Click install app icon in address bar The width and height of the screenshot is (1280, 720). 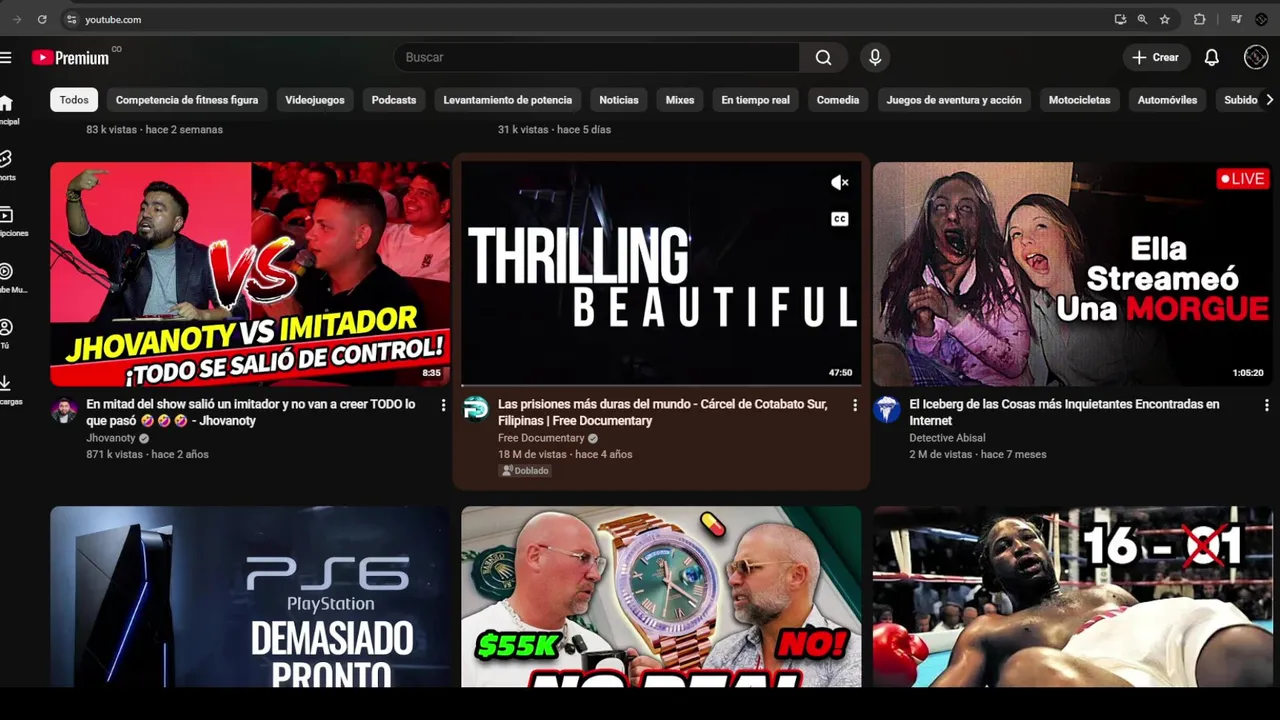tap(1120, 19)
